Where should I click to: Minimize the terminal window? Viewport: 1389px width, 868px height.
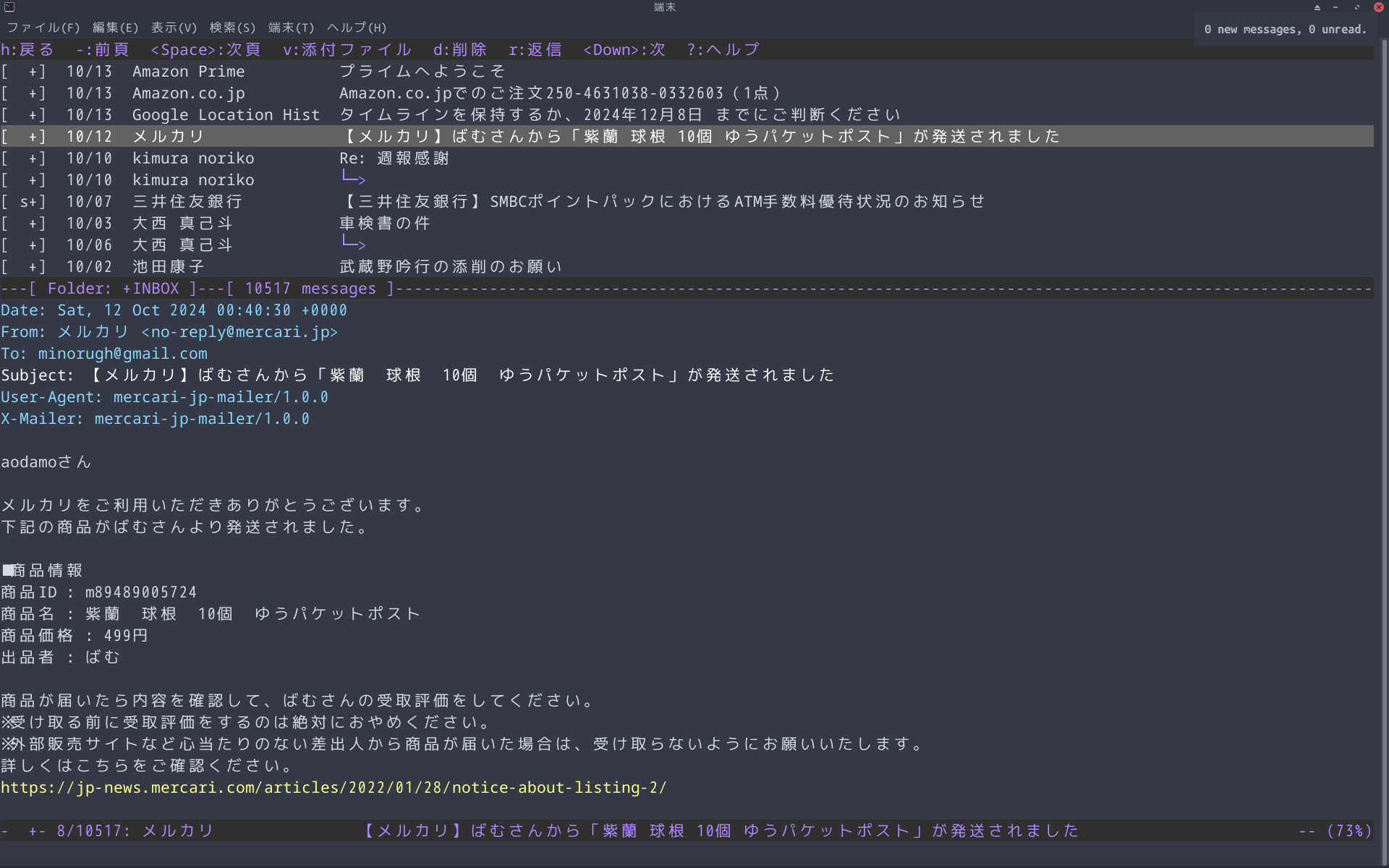[1335, 7]
